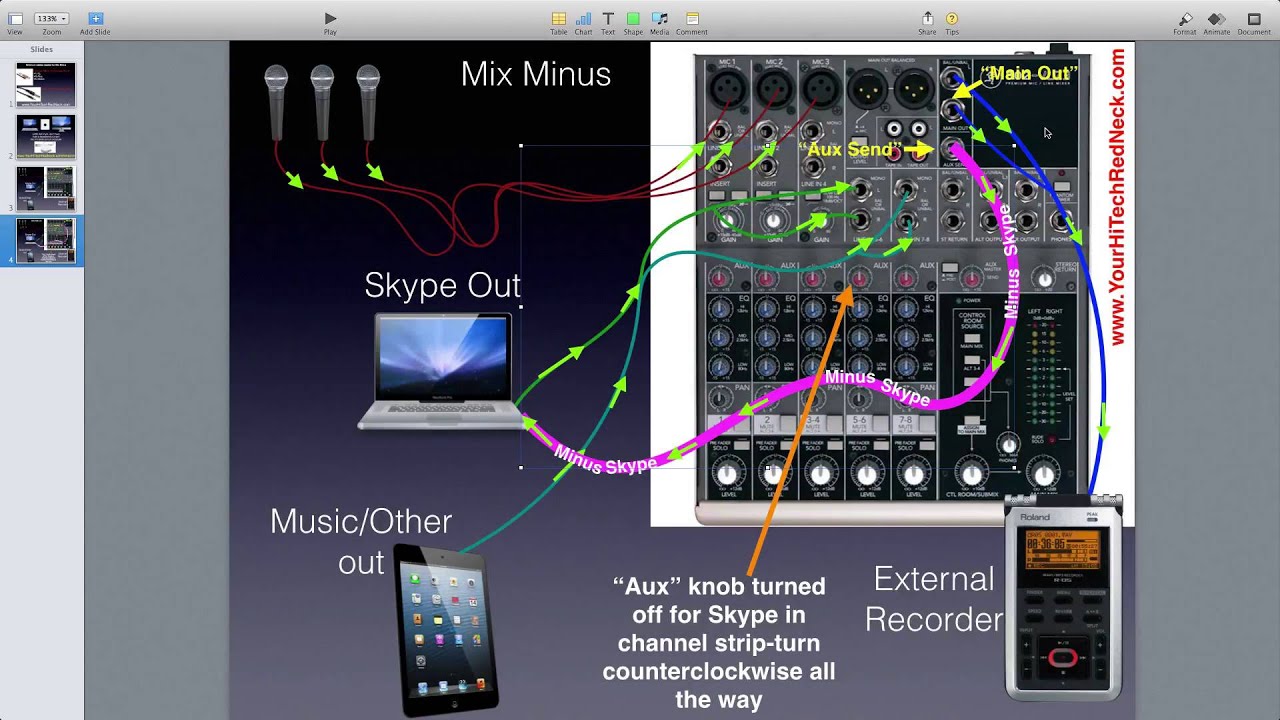Viewport: 1280px width, 720px height.
Task: Select the "Skype Out" text box
Action: coord(442,285)
